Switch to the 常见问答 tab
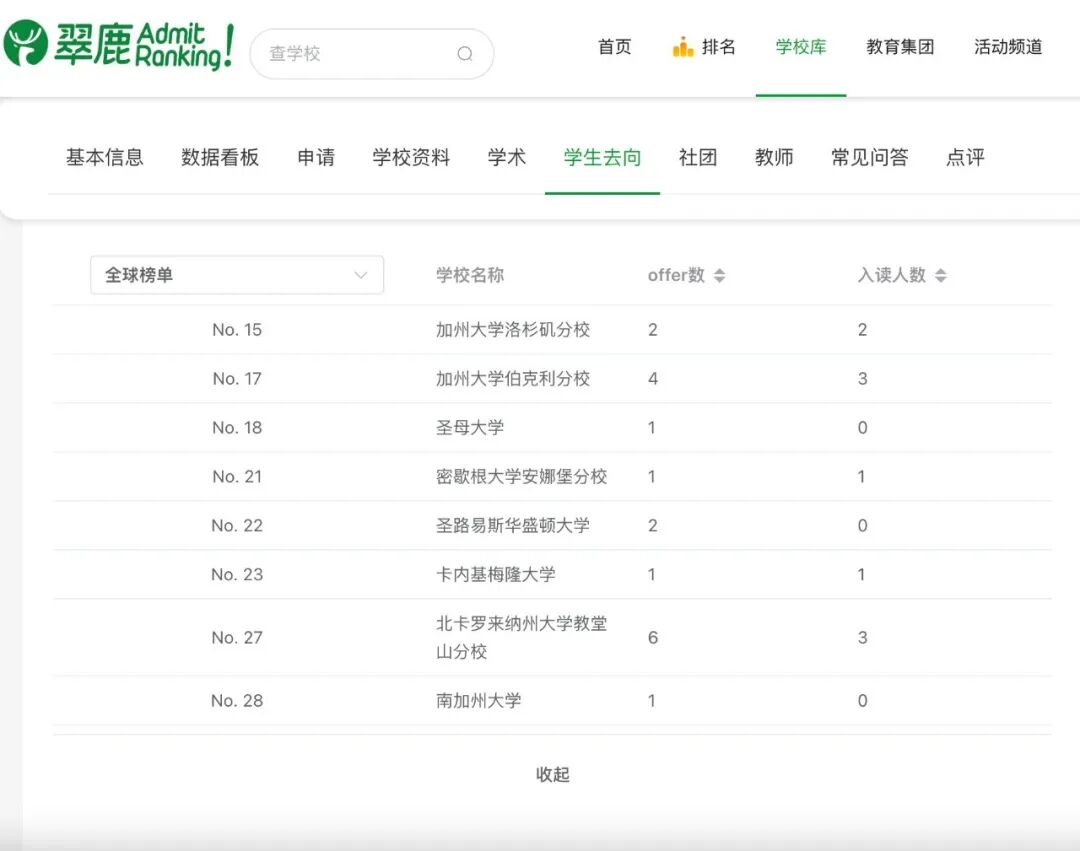Screen dimensions: 1080x851 click(870, 157)
